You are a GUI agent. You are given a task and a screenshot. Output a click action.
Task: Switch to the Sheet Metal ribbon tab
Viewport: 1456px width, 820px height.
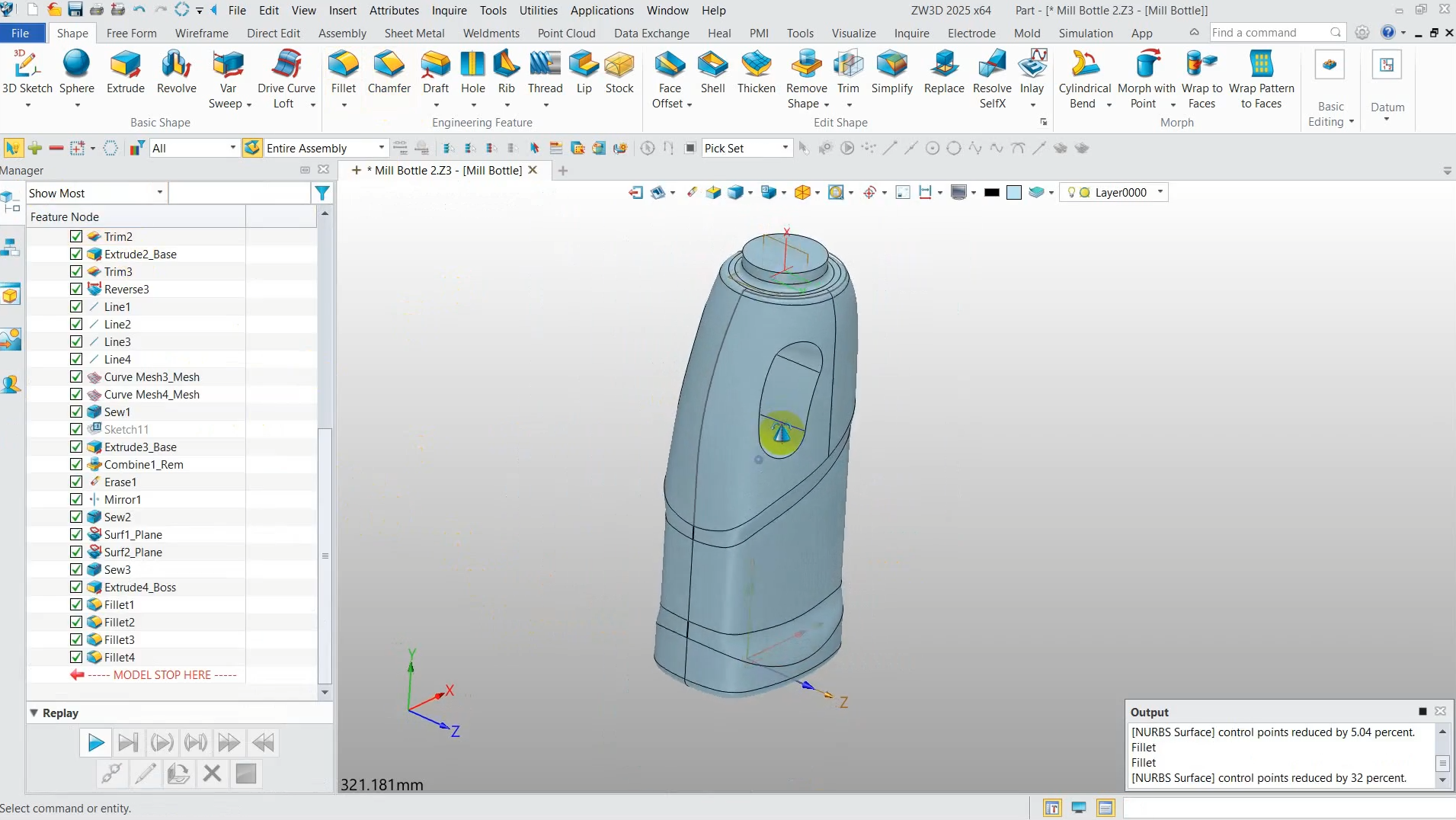tap(414, 33)
